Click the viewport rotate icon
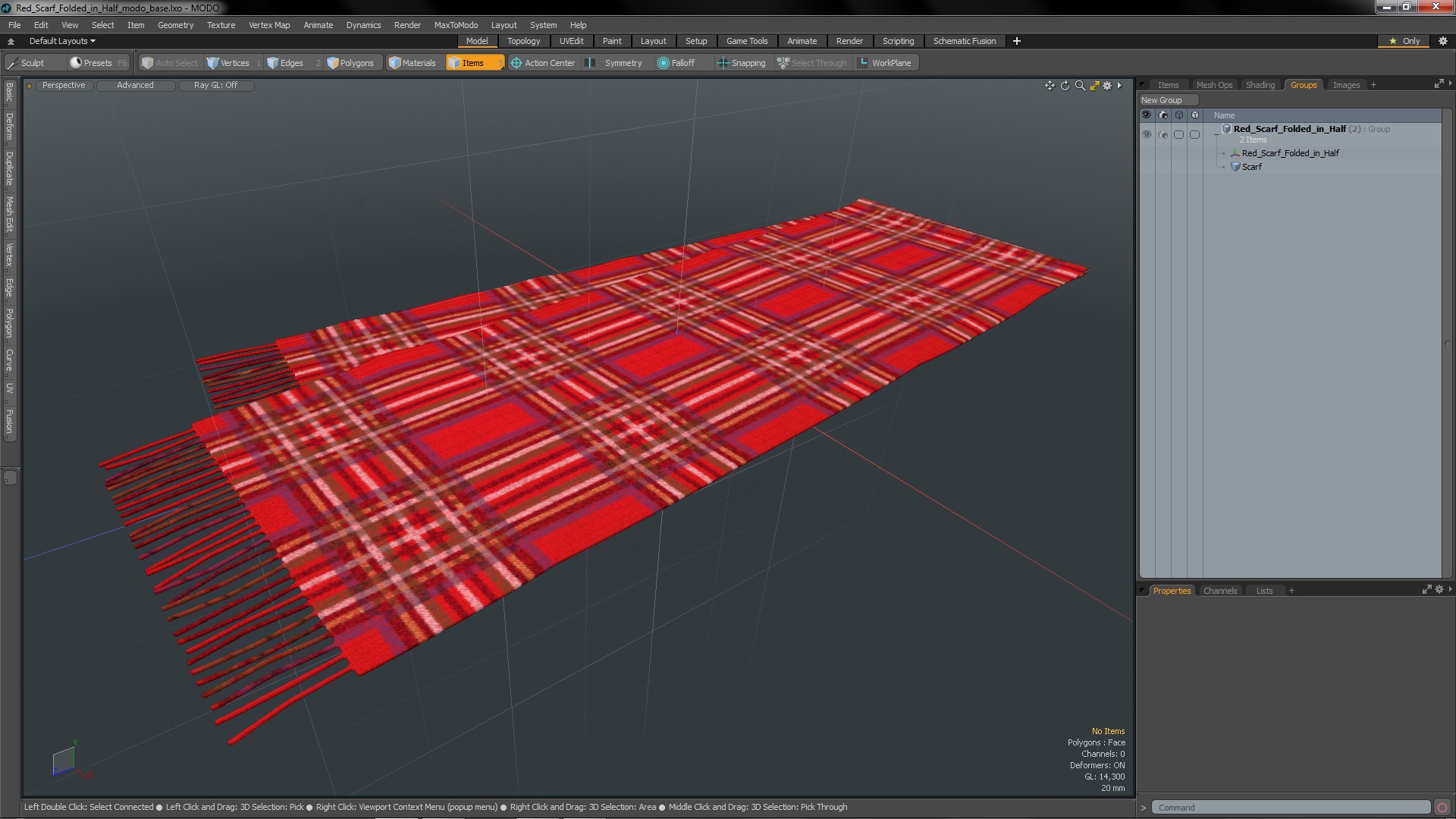Screen dimensions: 1456x819 (1065, 86)
